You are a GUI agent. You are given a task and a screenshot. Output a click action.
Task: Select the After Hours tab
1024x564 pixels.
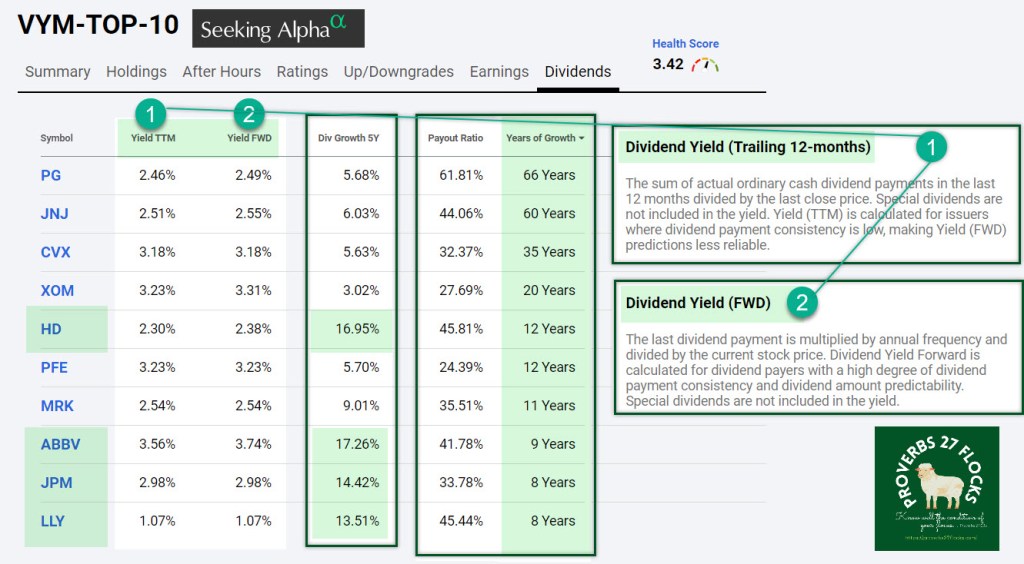221,72
